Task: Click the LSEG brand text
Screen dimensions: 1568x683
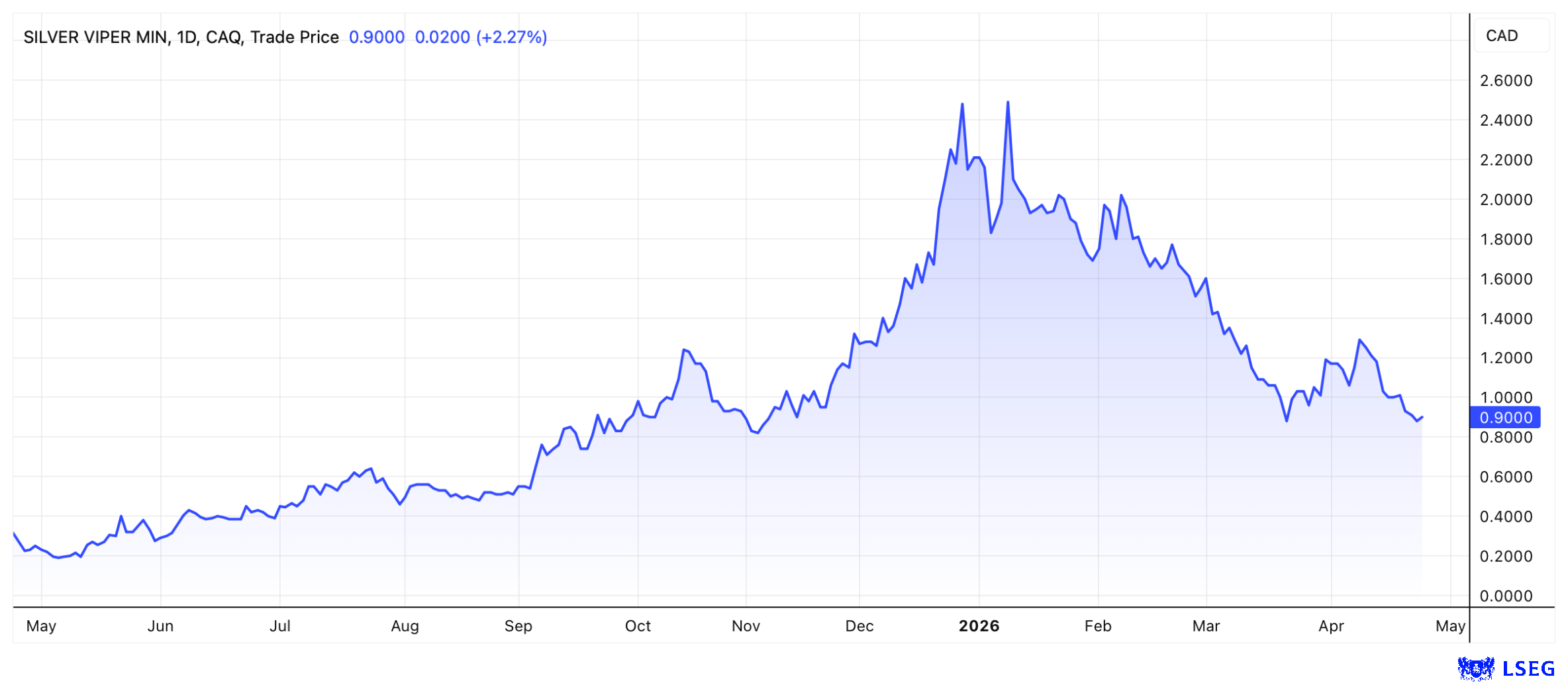Action: [x=1528, y=669]
